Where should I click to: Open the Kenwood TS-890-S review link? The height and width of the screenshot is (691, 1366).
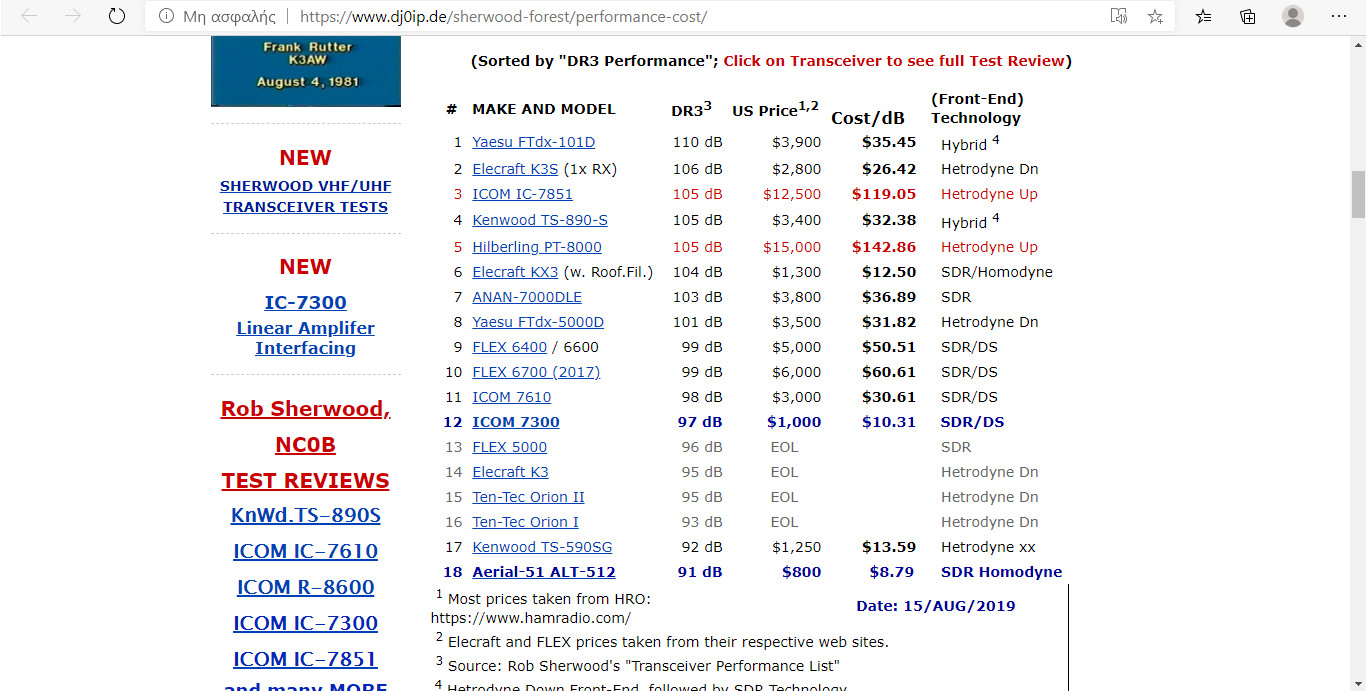coord(540,220)
